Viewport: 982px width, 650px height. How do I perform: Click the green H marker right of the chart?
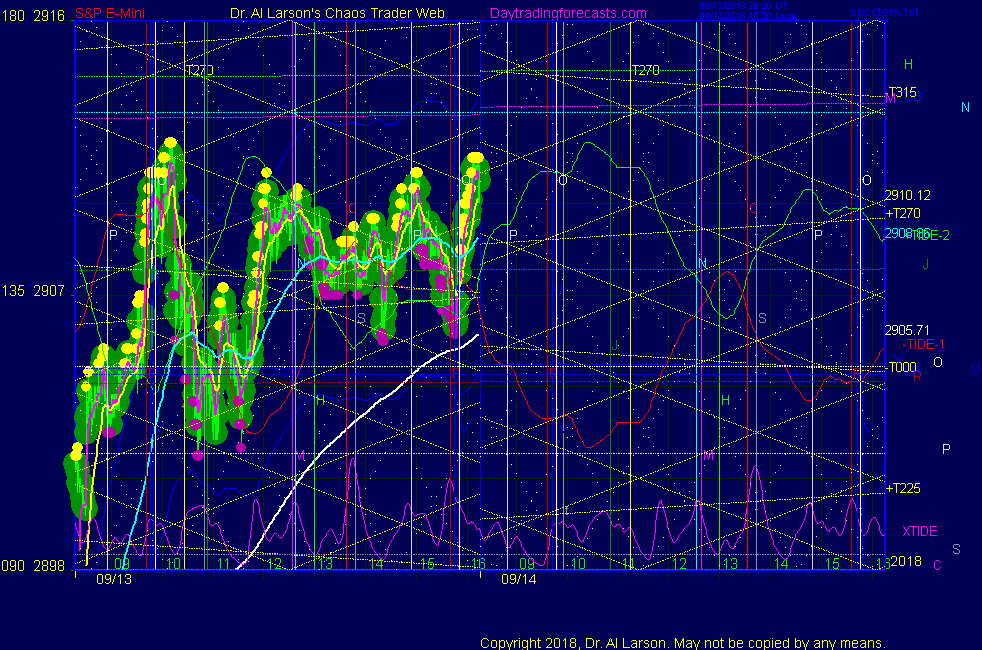coord(908,64)
